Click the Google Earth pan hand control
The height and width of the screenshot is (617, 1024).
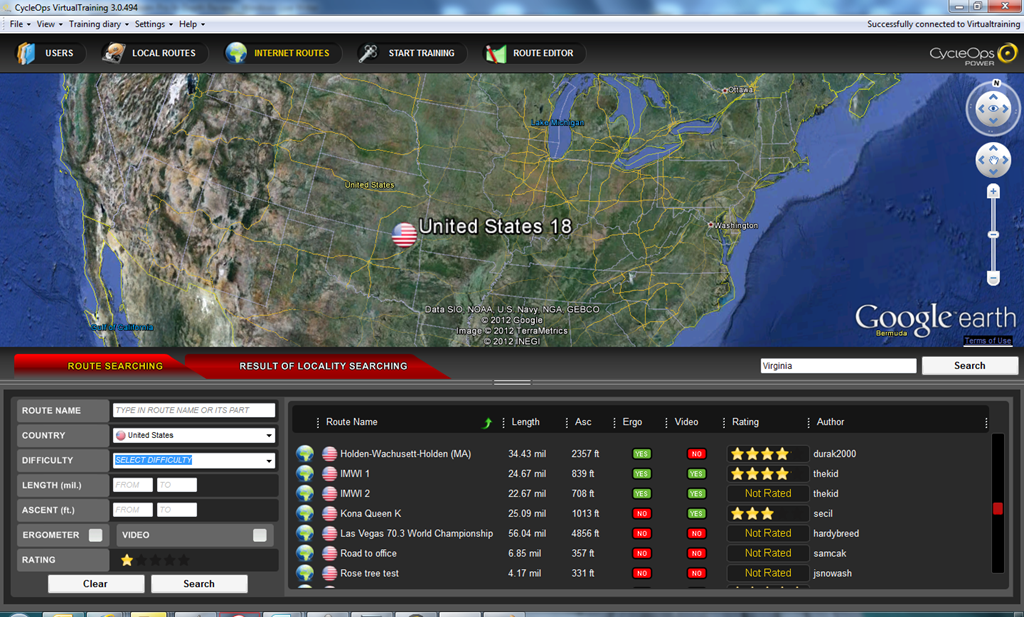point(993,160)
